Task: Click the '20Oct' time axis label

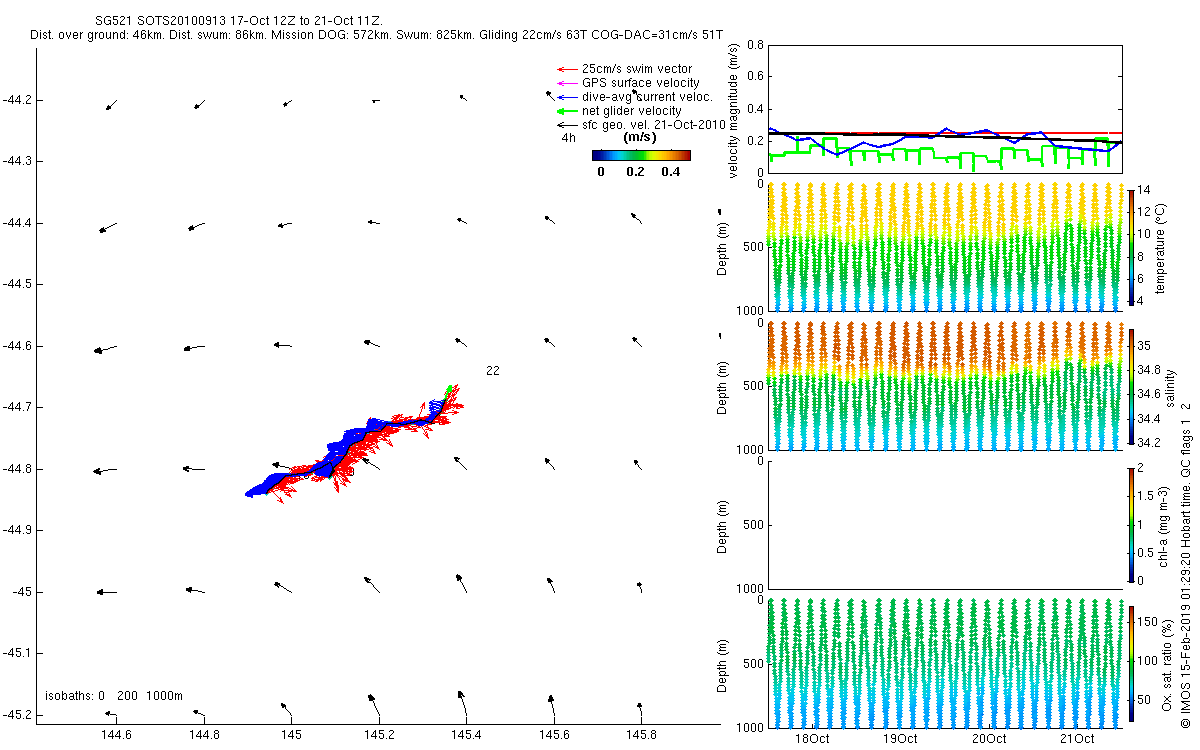Action: [x=988, y=739]
